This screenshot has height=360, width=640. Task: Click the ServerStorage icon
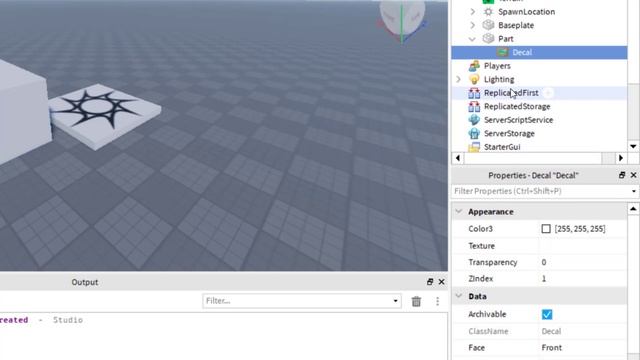pyautogui.click(x=474, y=133)
